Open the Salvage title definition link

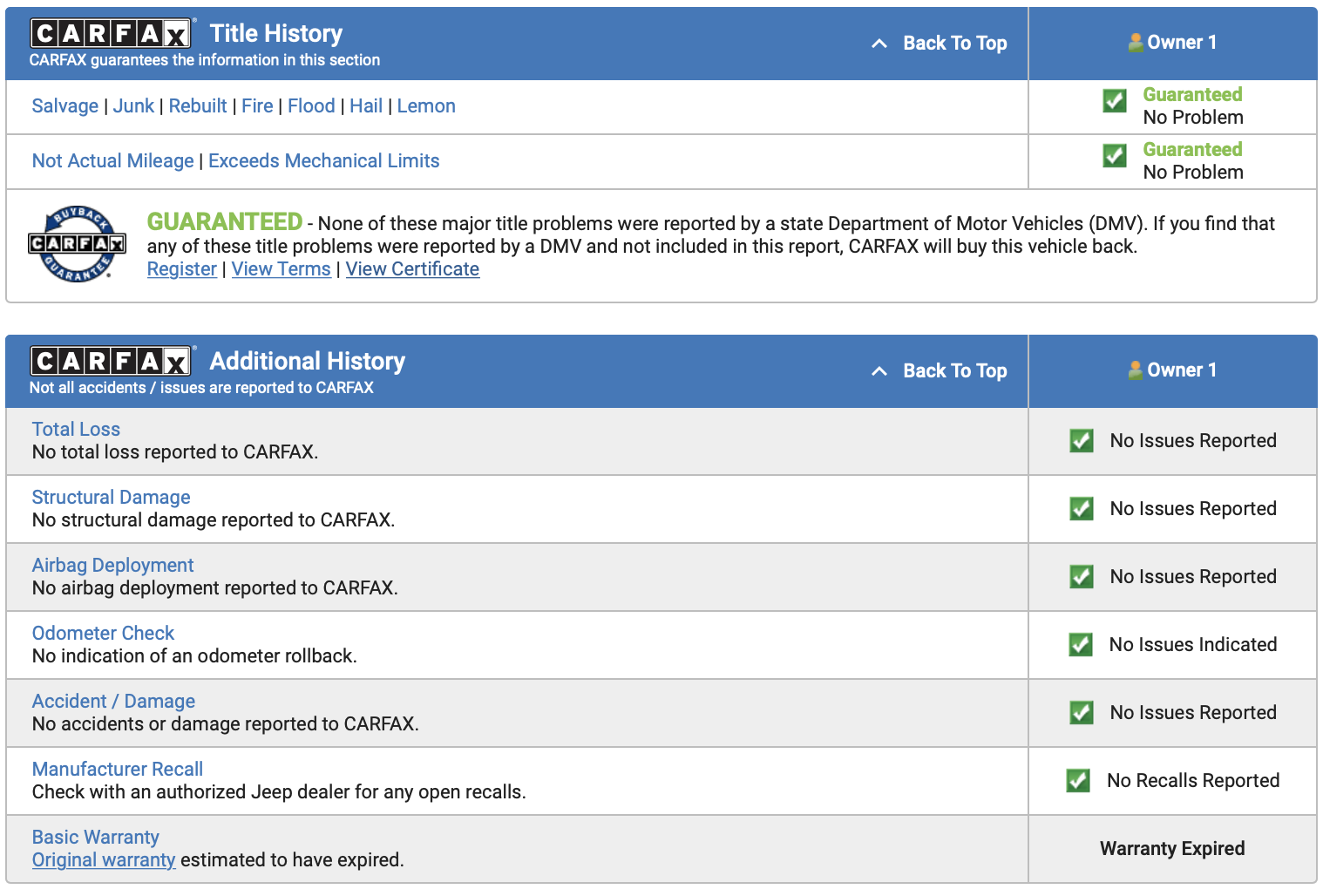[65, 106]
